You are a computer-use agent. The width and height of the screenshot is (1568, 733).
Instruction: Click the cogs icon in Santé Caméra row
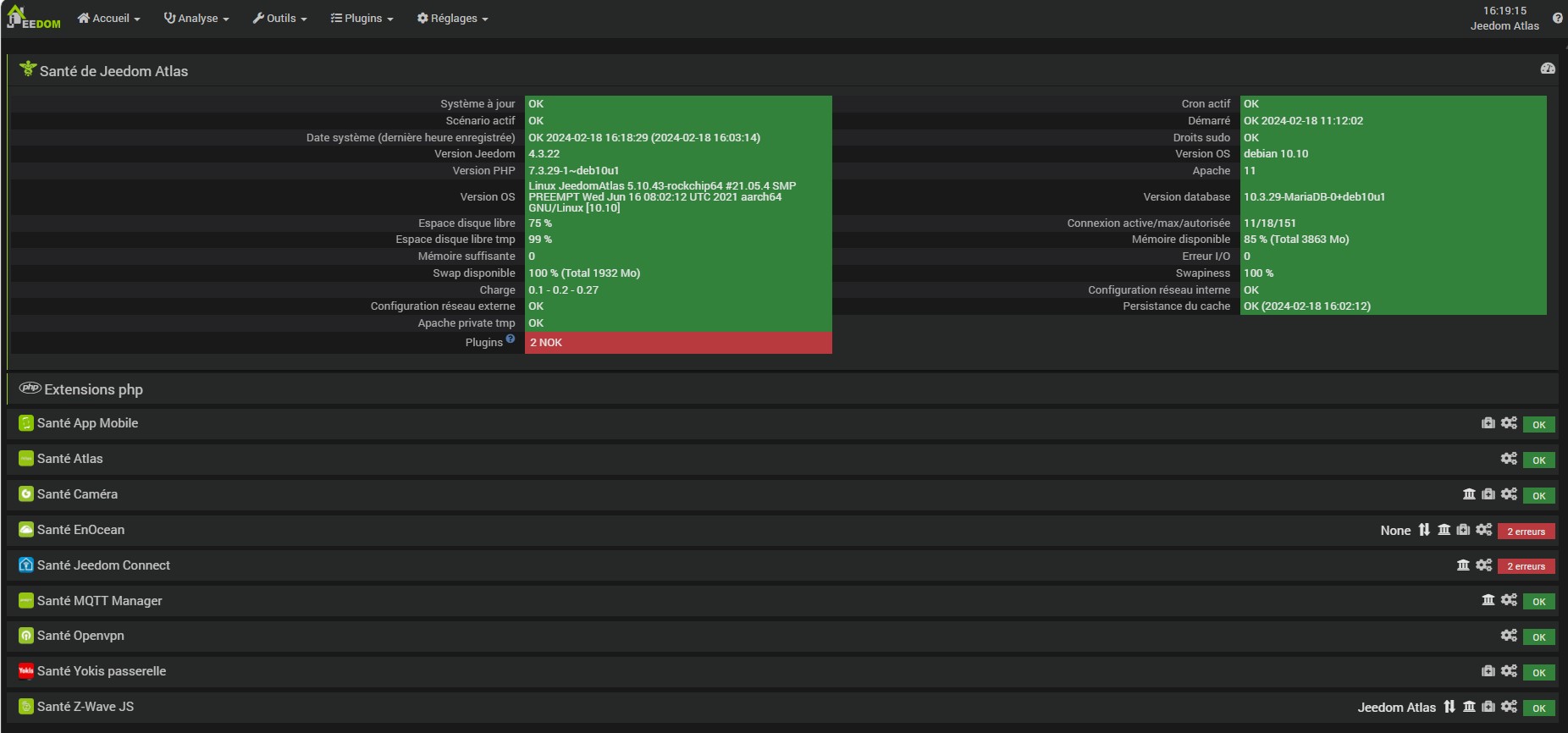(1509, 494)
